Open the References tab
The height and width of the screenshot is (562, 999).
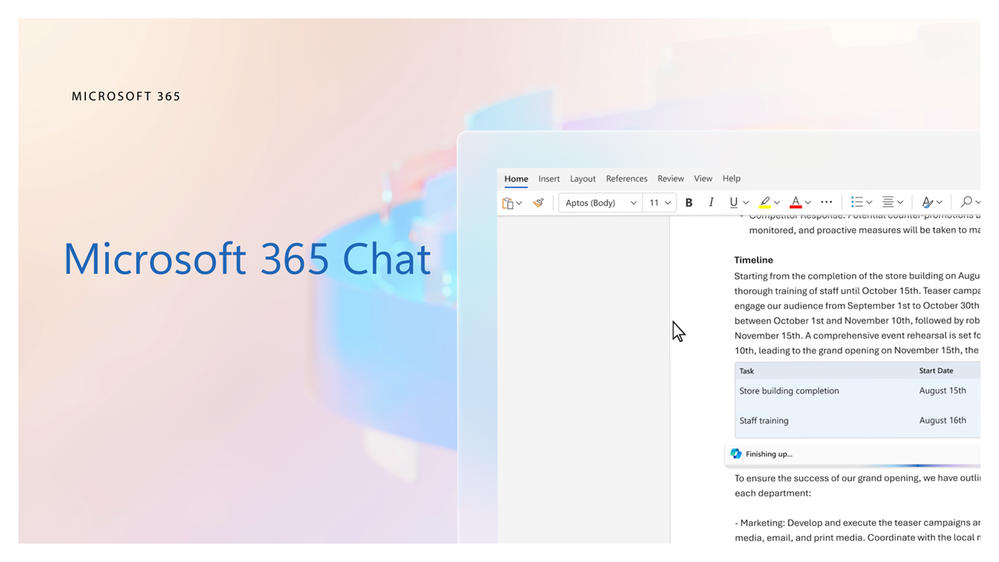(x=626, y=179)
